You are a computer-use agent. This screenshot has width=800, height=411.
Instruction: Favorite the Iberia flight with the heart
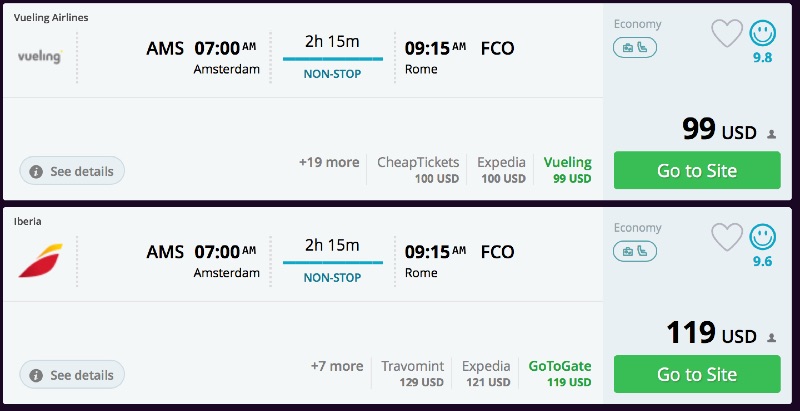727,237
